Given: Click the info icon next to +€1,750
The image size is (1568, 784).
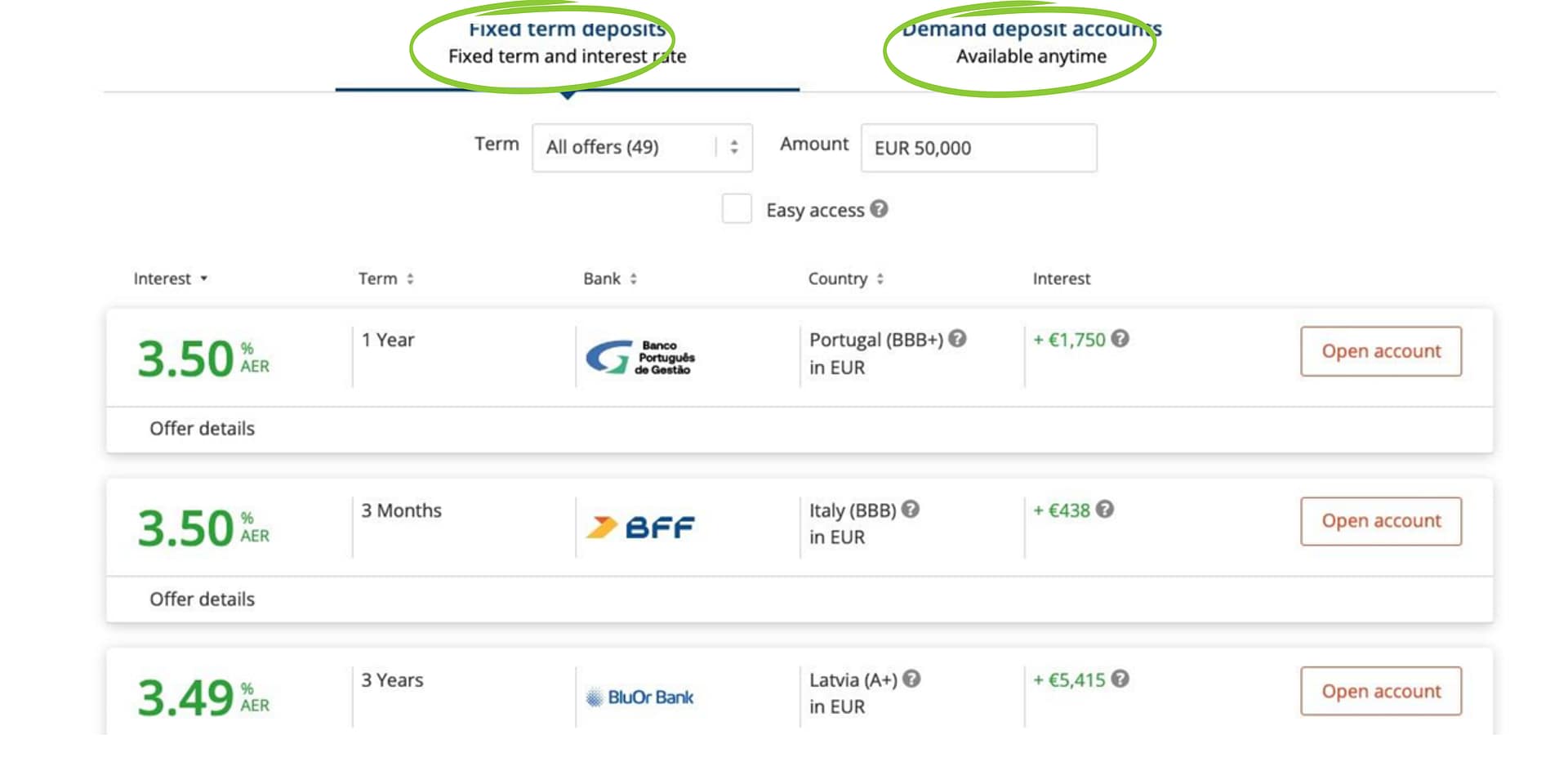Looking at the screenshot, I should tap(1120, 338).
